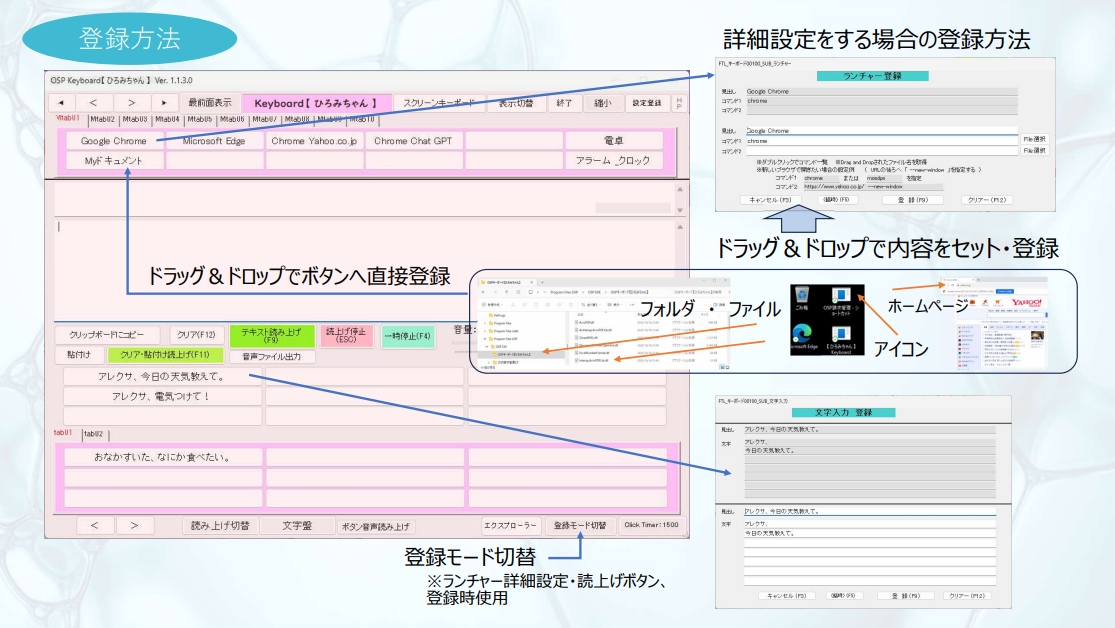The image size is (1115, 628).
Task: Click the 音声ファイル出力 button
Action: click(x=272, y=356)
